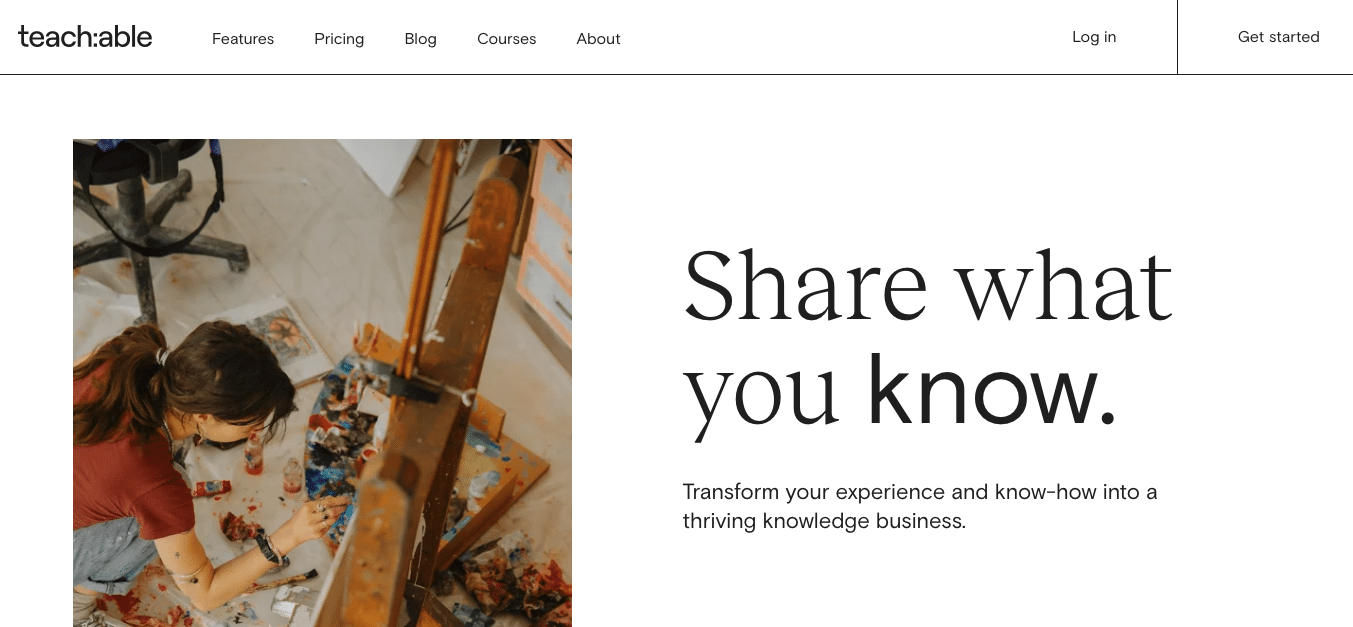
Task: Visit the About page
Action: (x=598, y=39)
